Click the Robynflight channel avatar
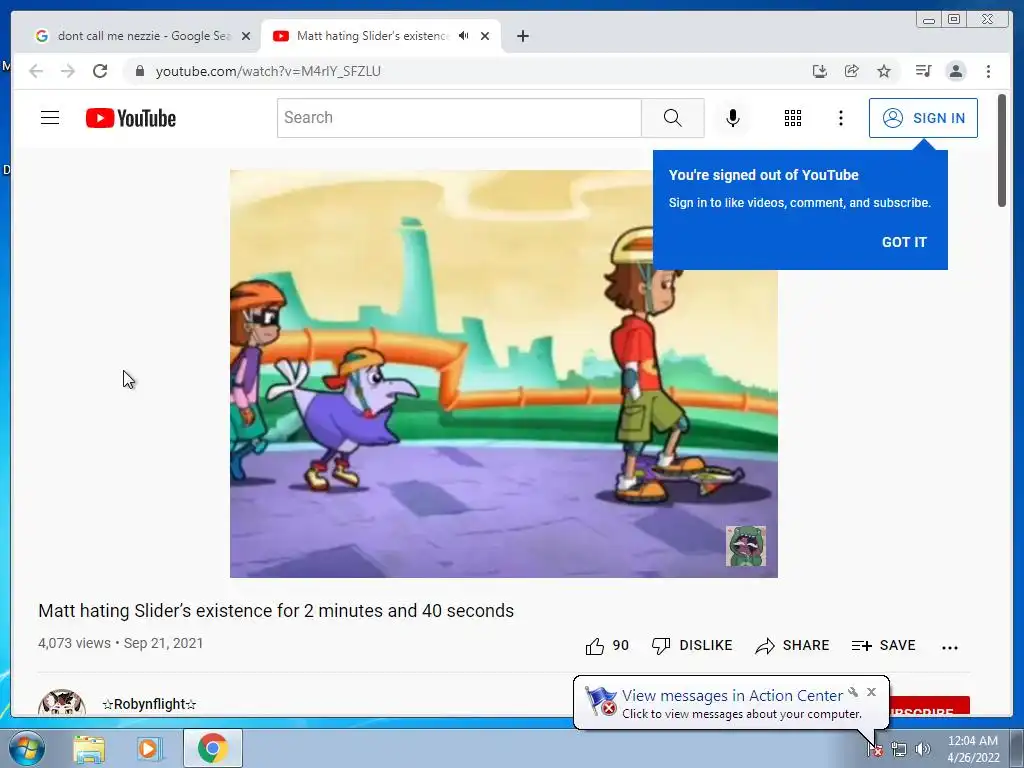Viewport: 1024px width, 768px height. 62,703
